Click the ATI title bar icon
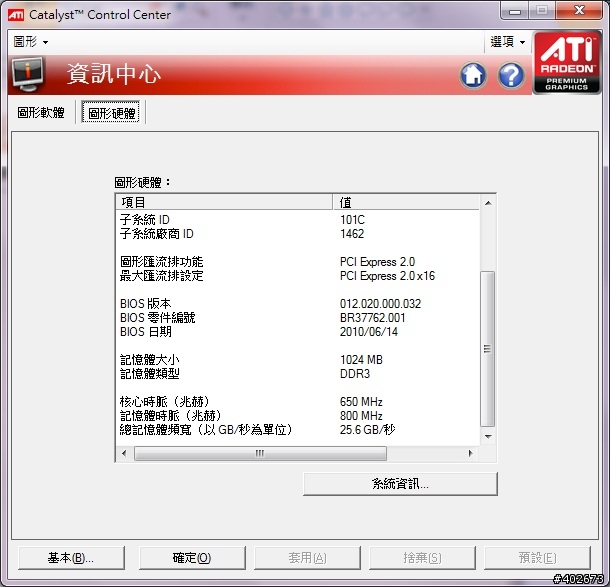The image size is (610, 587). (16, 15)
